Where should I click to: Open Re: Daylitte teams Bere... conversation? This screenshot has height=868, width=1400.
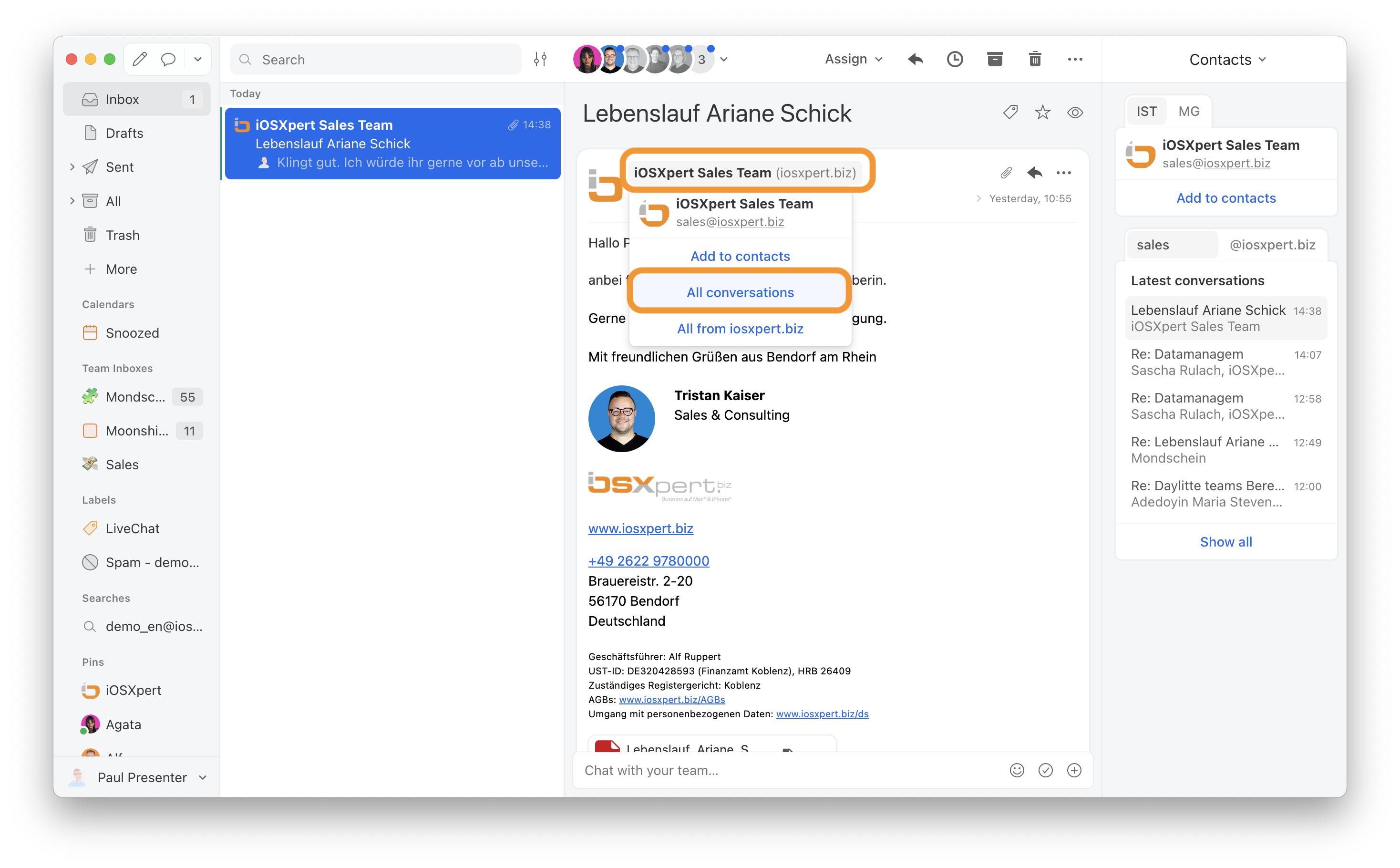[1225, 494]
